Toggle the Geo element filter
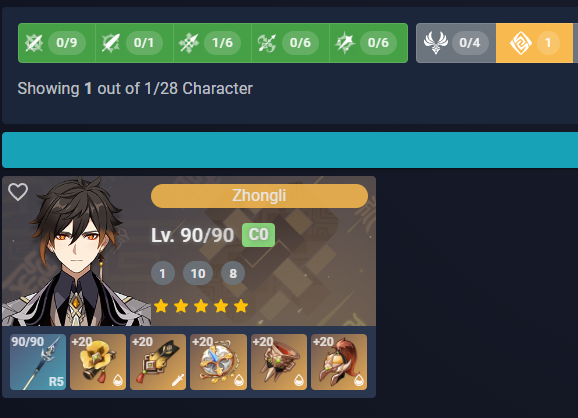The image size is (578, 418). 535,43
